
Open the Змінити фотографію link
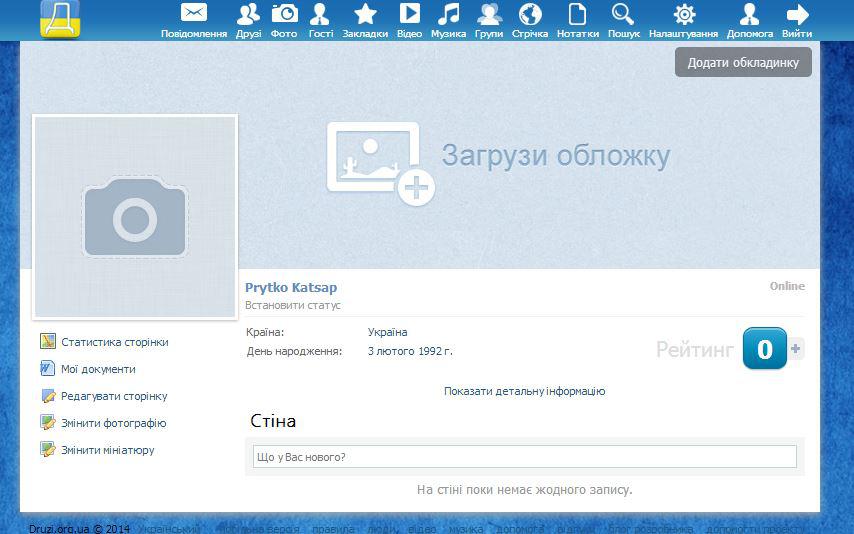(x=113, y=423)
